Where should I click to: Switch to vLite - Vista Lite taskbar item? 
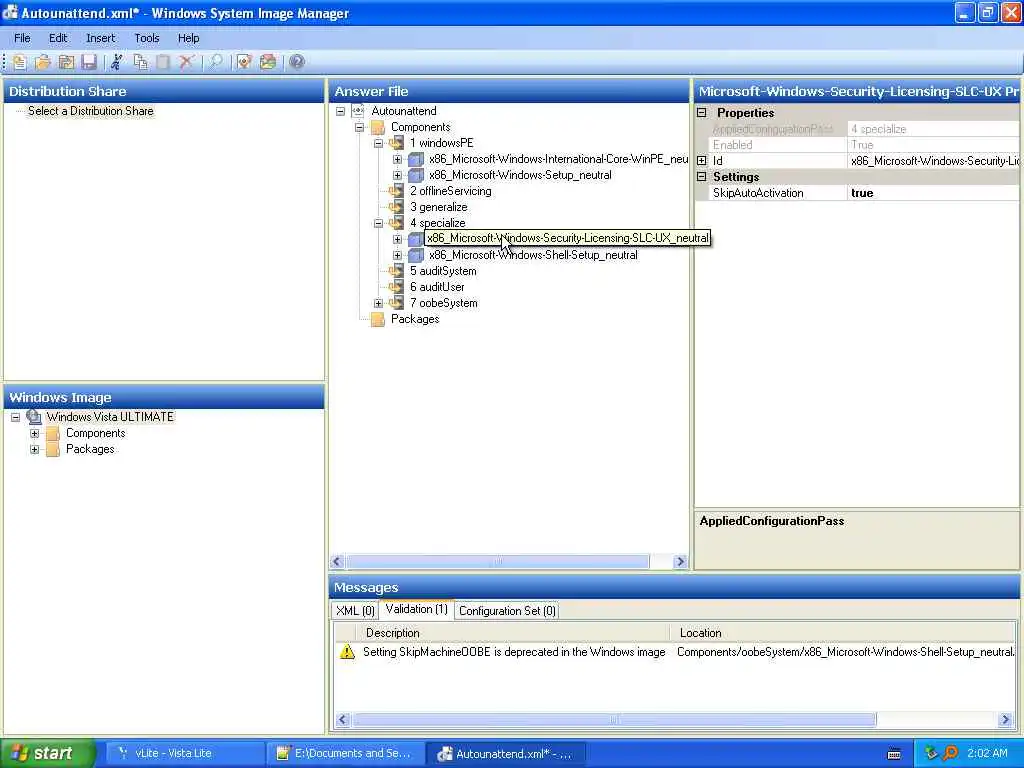coord(185,754)
